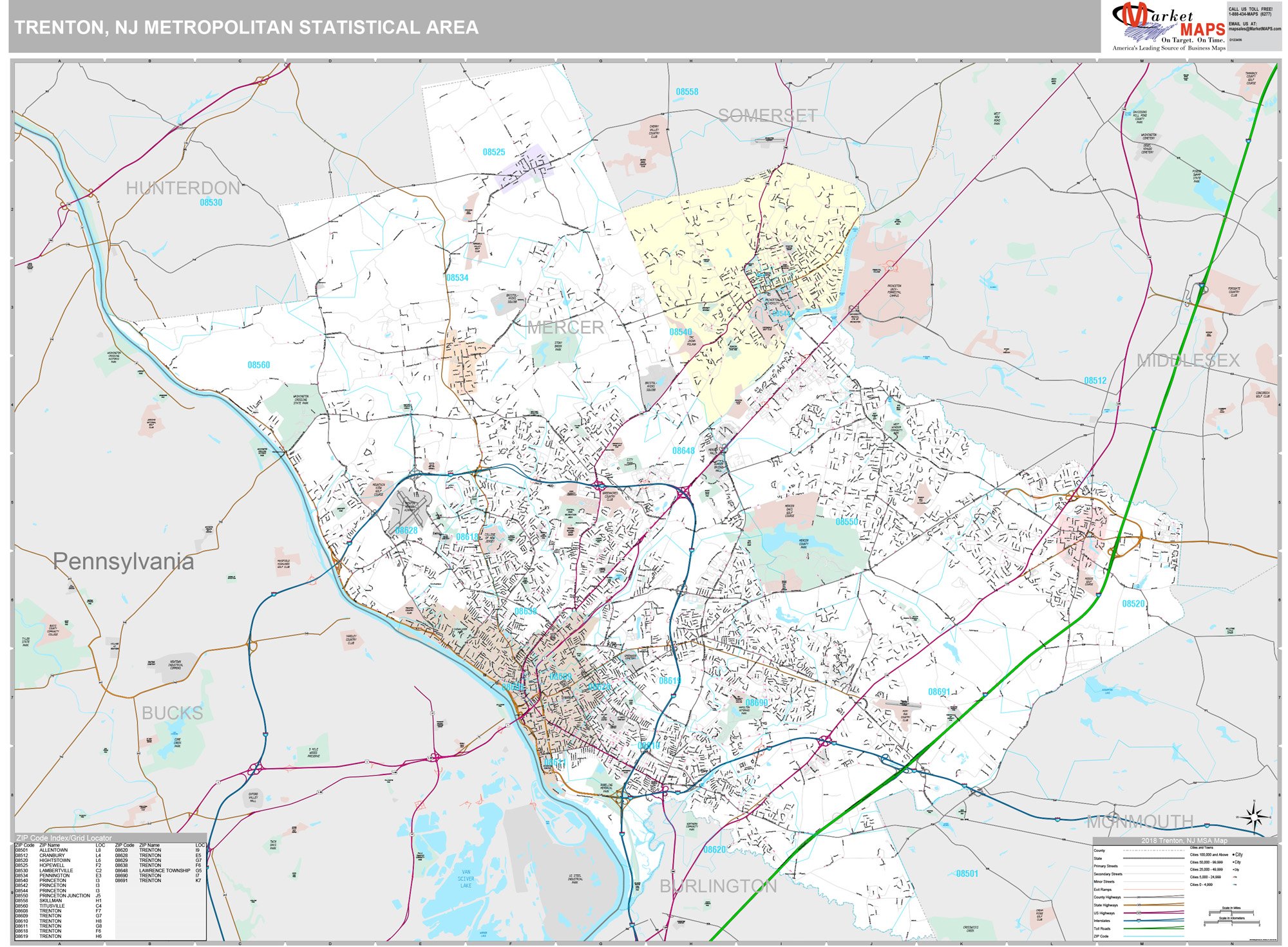Image resolution: width=1288 pixels, height=947 pixels.
Task: Click the Scale in Miles bar
Action: click(x=1232, y=912)
